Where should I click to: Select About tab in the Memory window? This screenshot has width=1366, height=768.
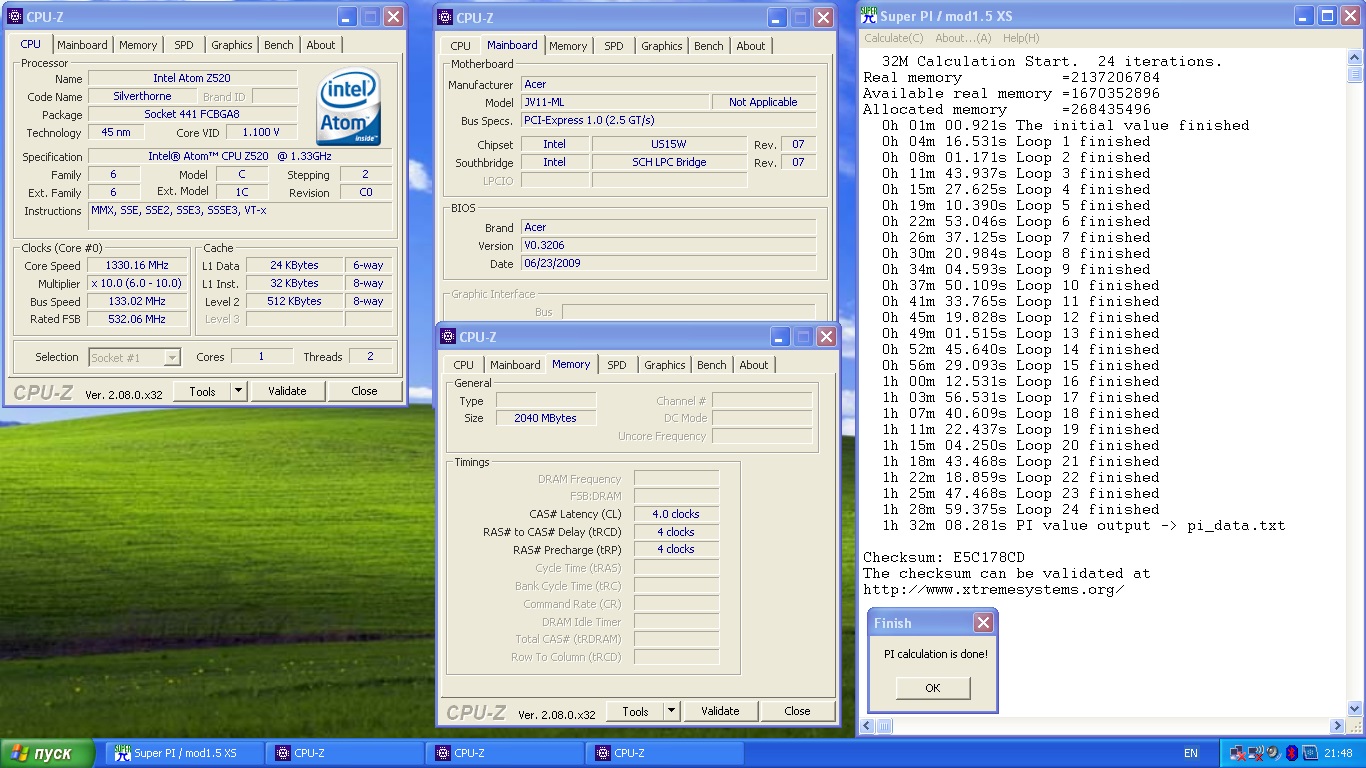tap(754, 365)
